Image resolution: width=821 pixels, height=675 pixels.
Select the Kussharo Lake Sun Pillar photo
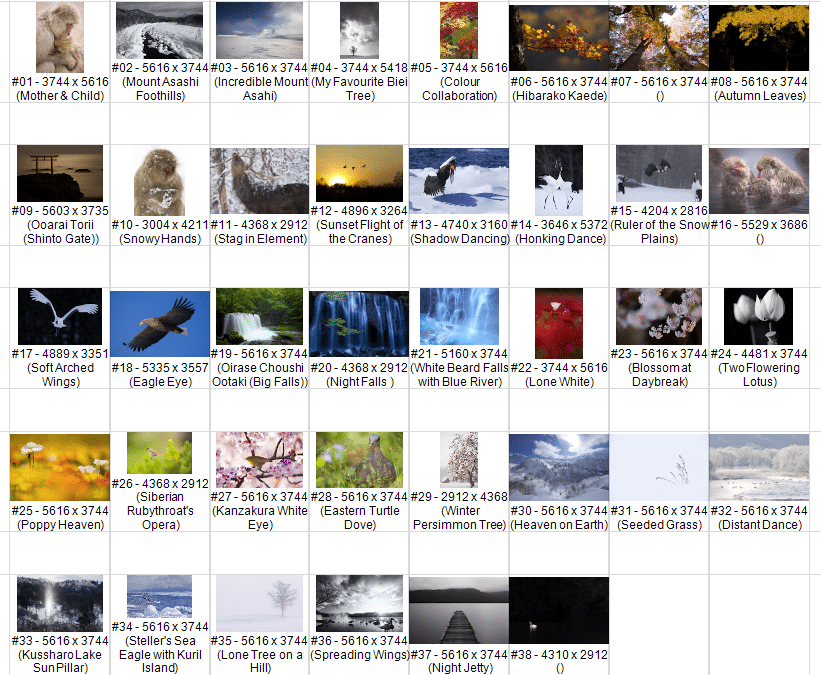[59, 603]
